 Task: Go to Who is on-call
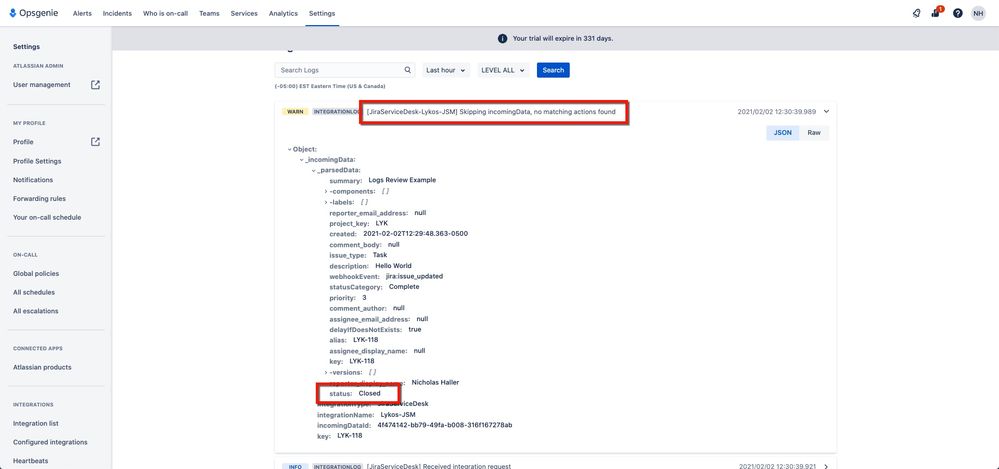165,13
